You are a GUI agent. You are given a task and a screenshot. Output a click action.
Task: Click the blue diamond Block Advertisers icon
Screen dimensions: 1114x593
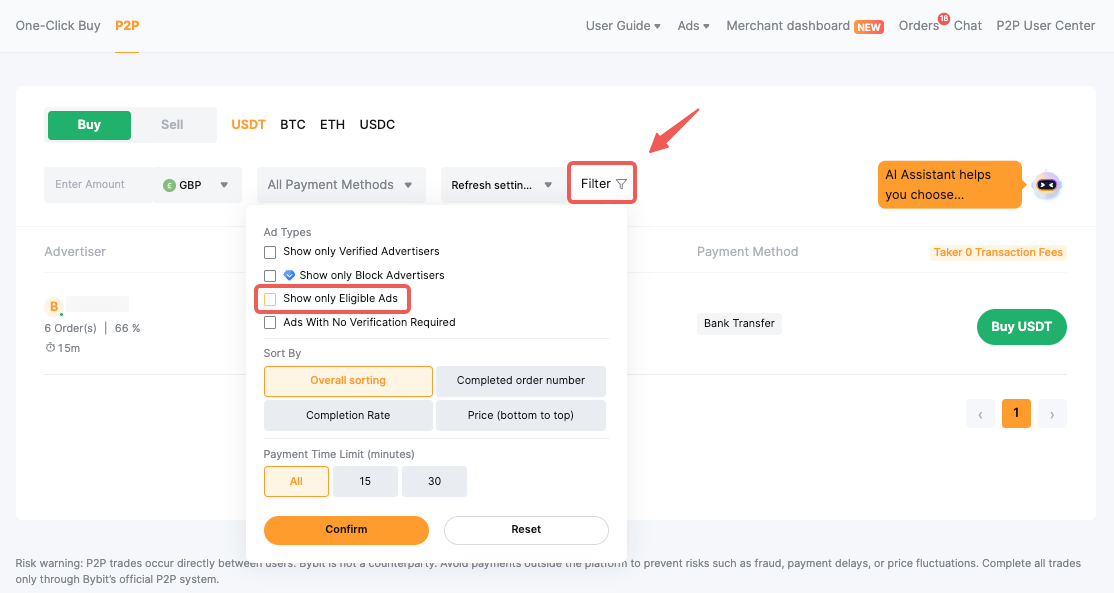[x=289, y=275]
